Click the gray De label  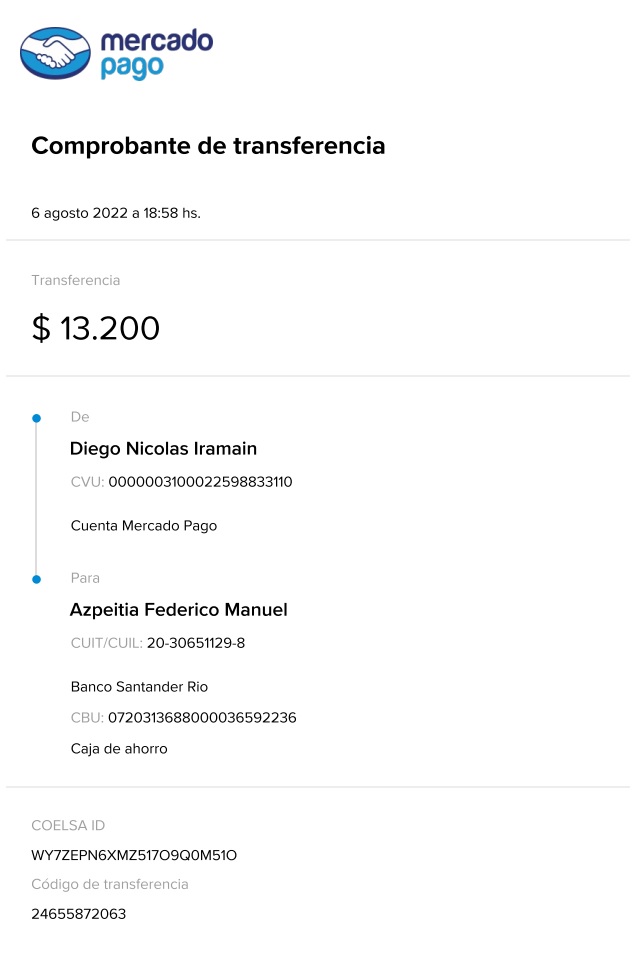click(80, 417)
